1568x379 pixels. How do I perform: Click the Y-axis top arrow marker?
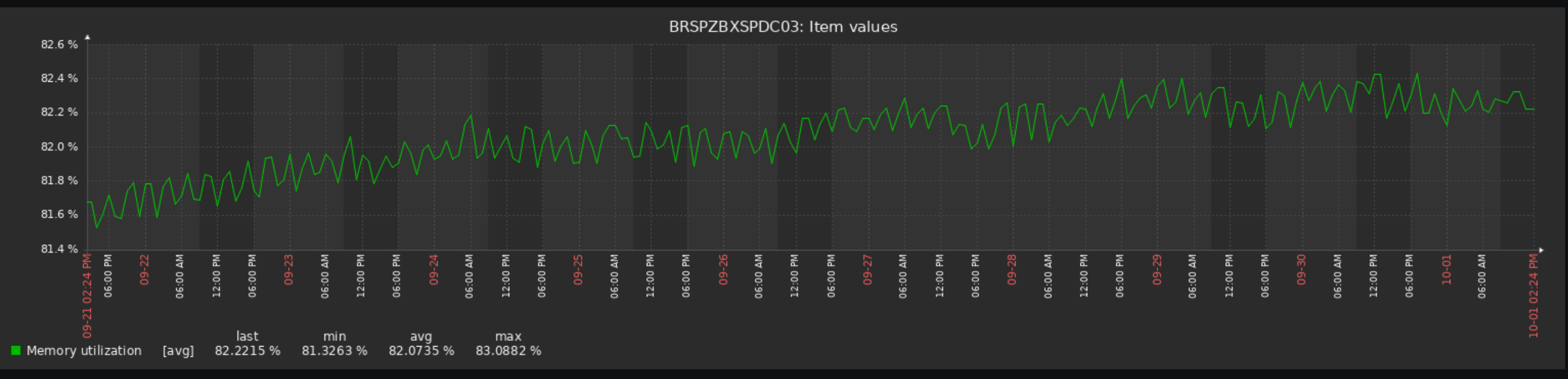click(x=88, y=37)
